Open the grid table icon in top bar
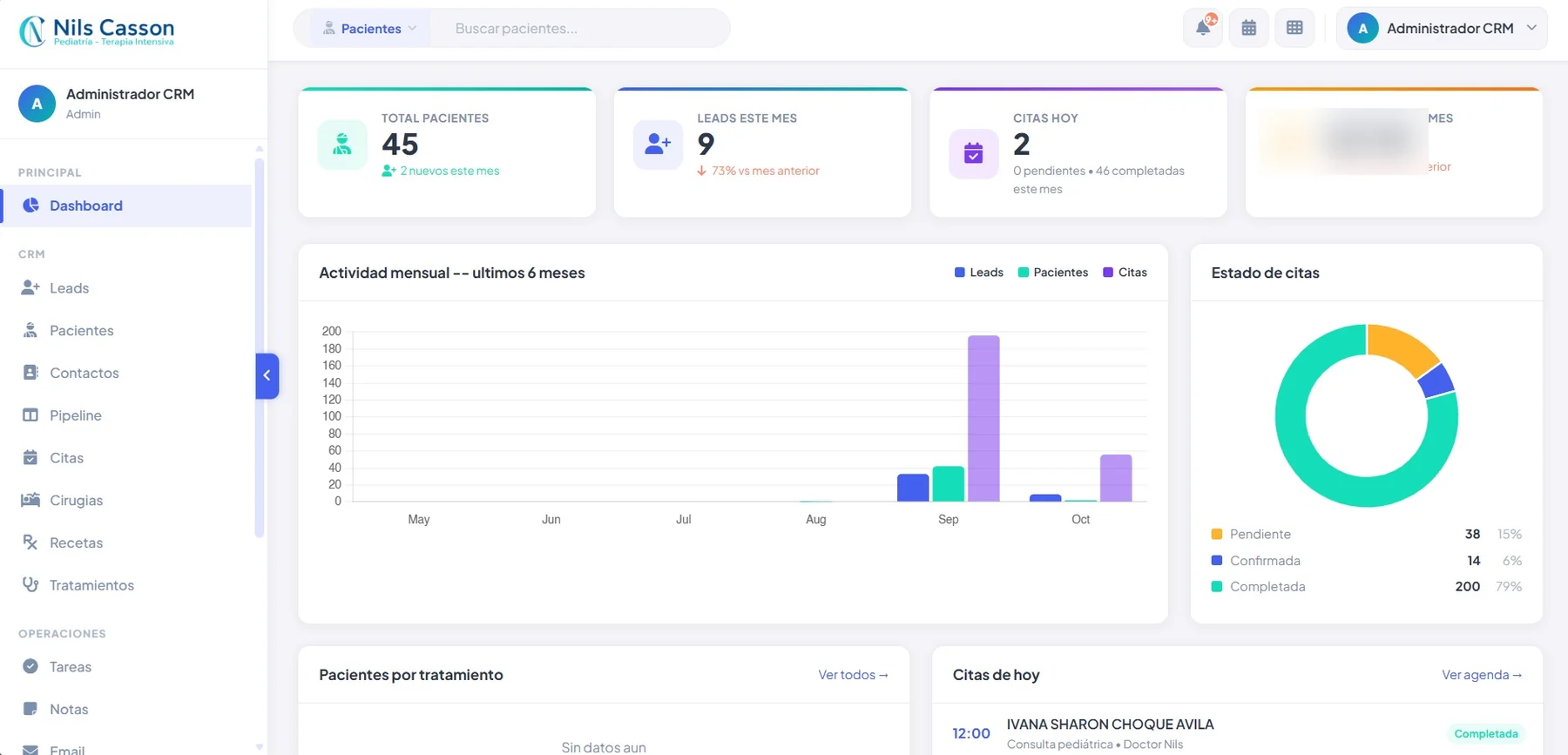The image size is (1568, 755). coord(1294,28)
